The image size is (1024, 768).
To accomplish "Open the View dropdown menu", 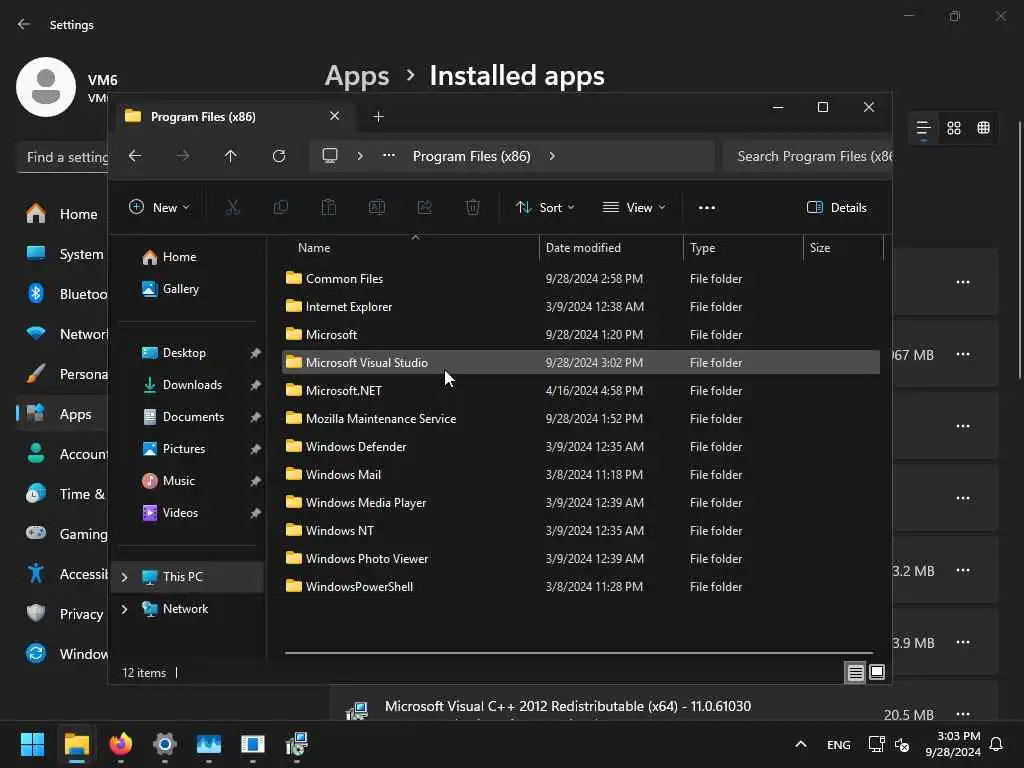I will point(633,208).
